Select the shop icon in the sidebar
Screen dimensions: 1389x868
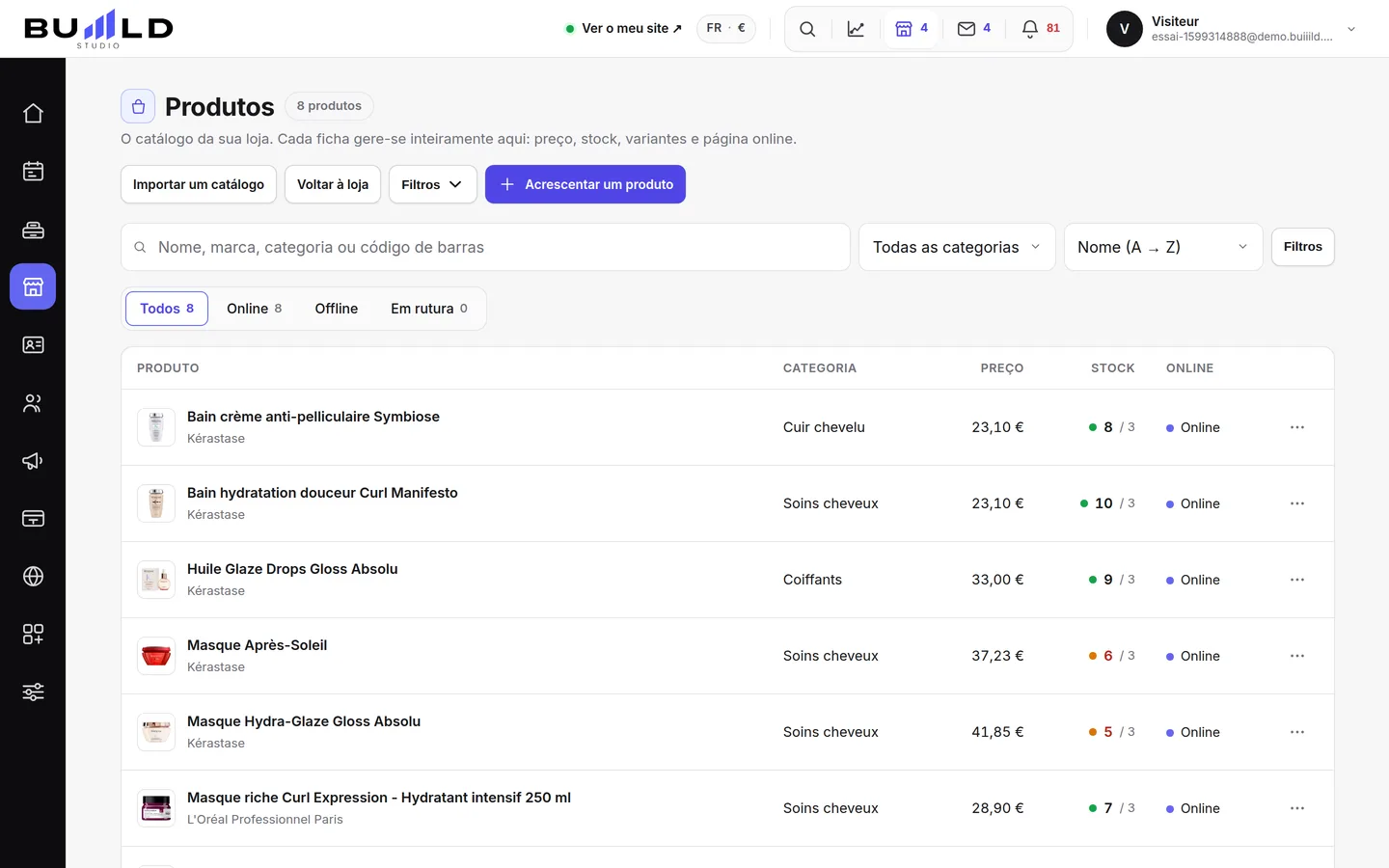33,286
